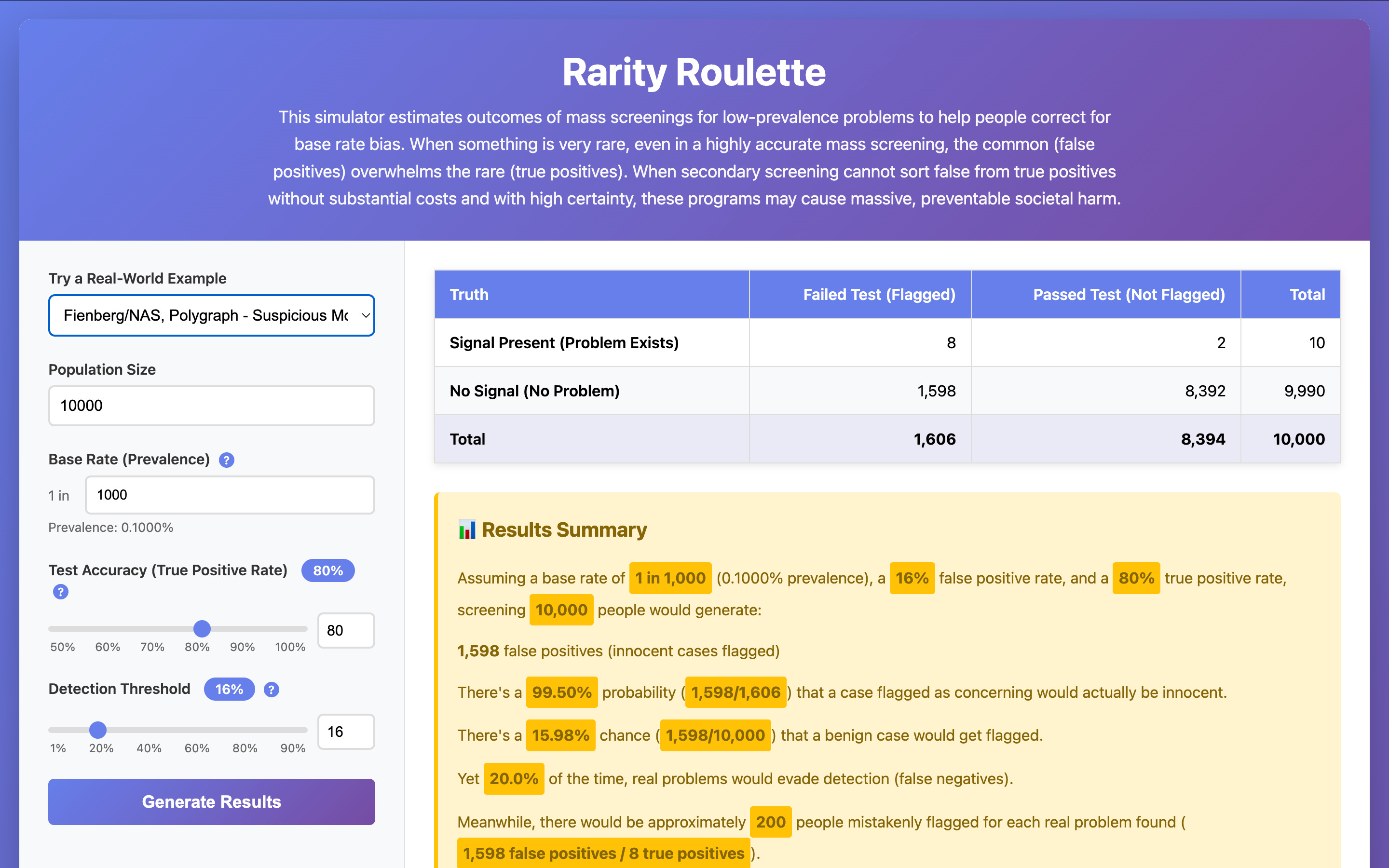Click the Base Rate 1-in input field
The height and width of the screenshot is (868, 1389).
click(230, 495)
